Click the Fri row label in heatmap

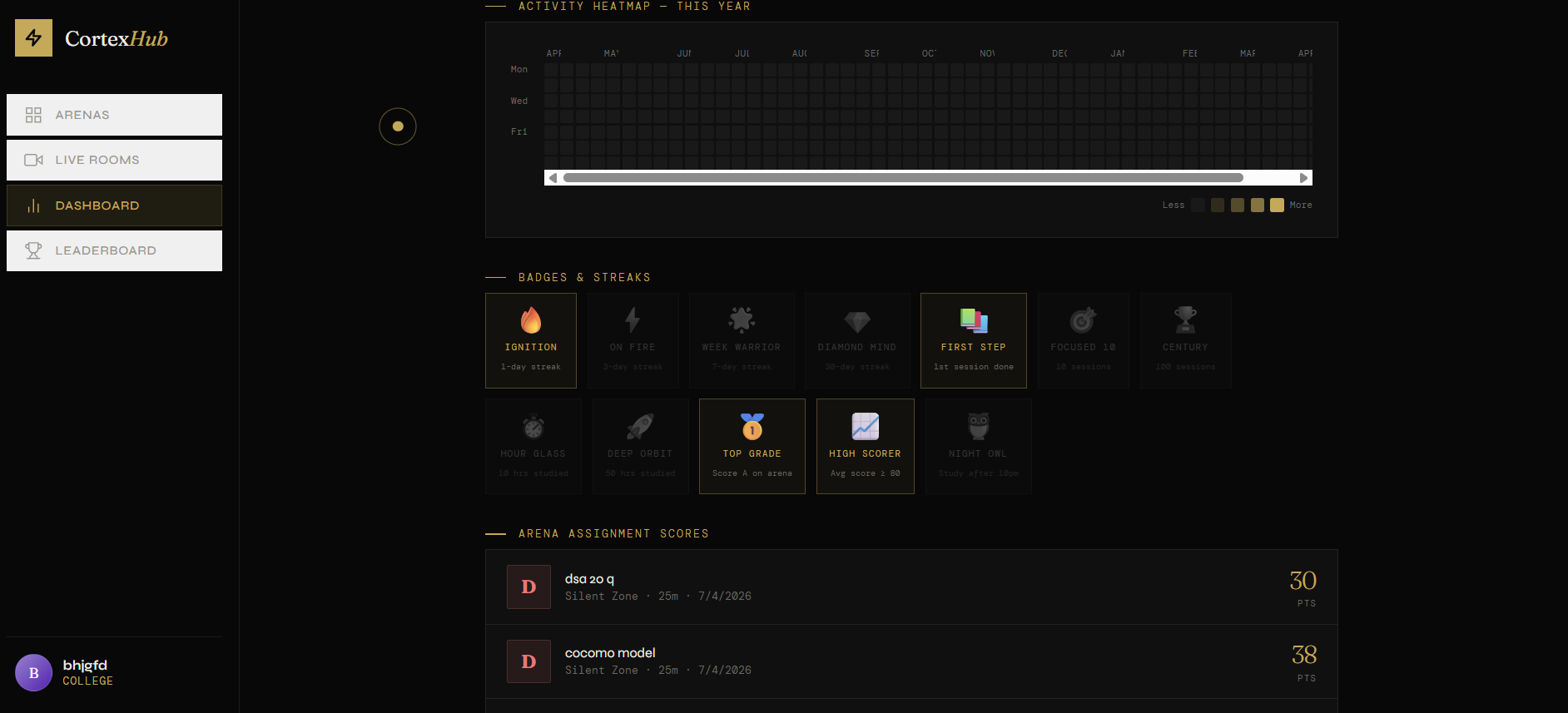pos(519,132)
